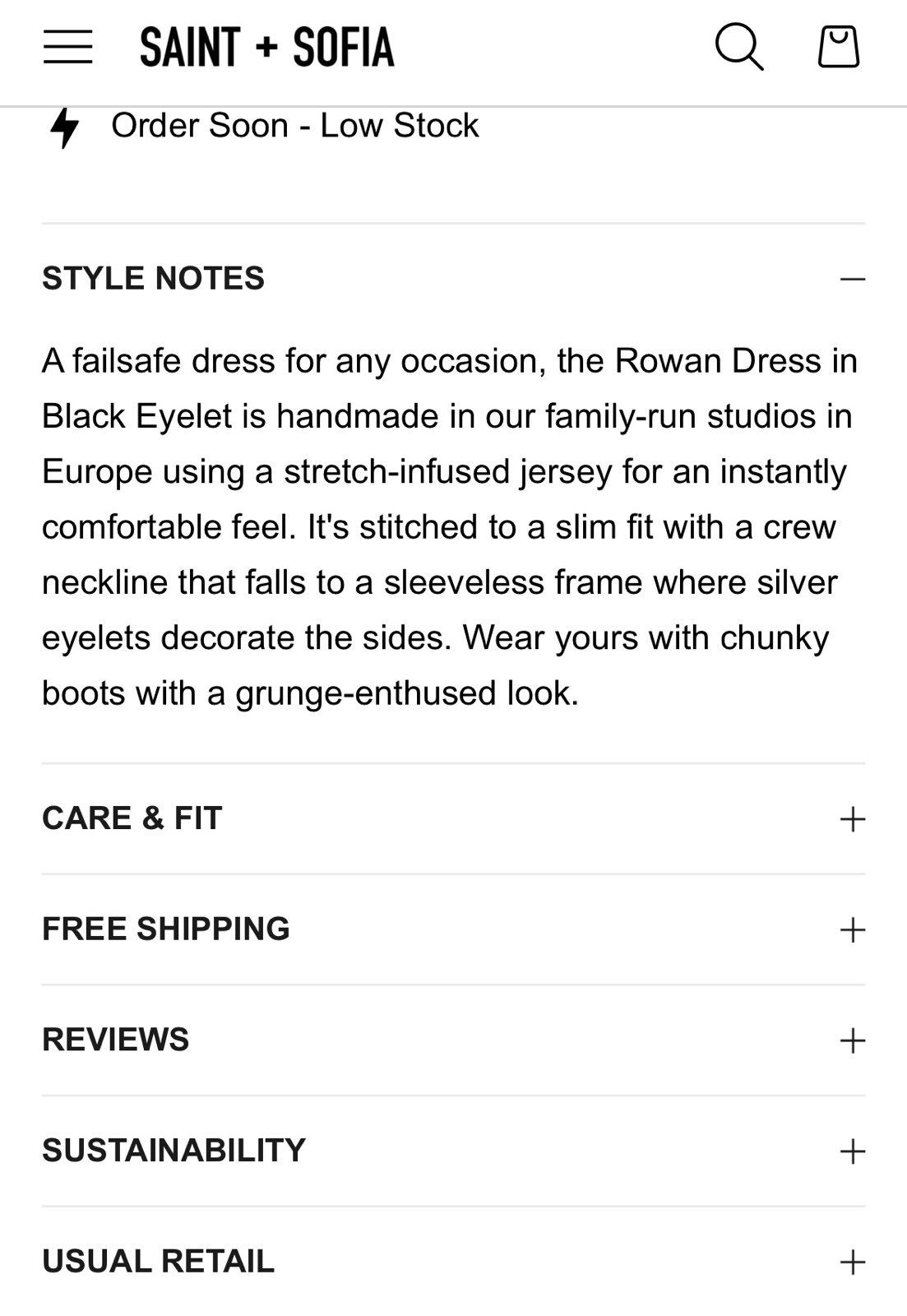
Task: Open the hamburger navigation menu
Action: (x=67, y=47)
